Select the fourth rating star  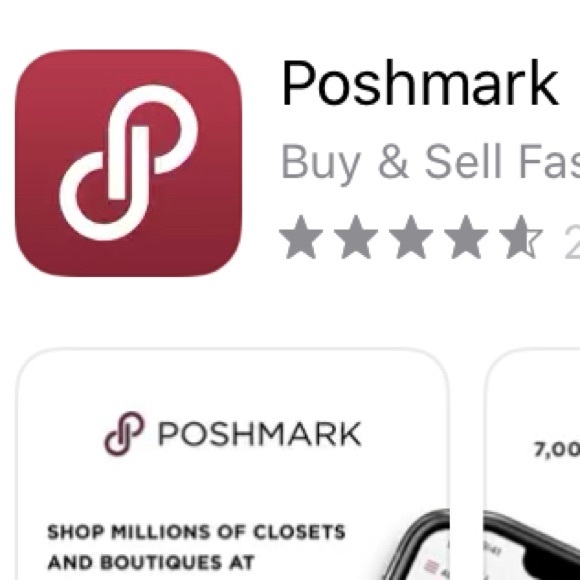coord(466,237)
